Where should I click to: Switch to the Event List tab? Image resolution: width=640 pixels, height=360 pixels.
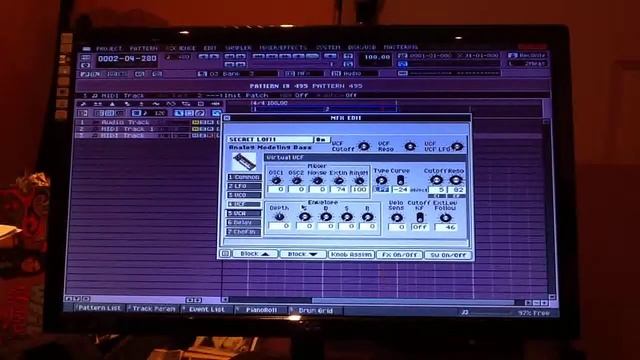click(206, 309)
